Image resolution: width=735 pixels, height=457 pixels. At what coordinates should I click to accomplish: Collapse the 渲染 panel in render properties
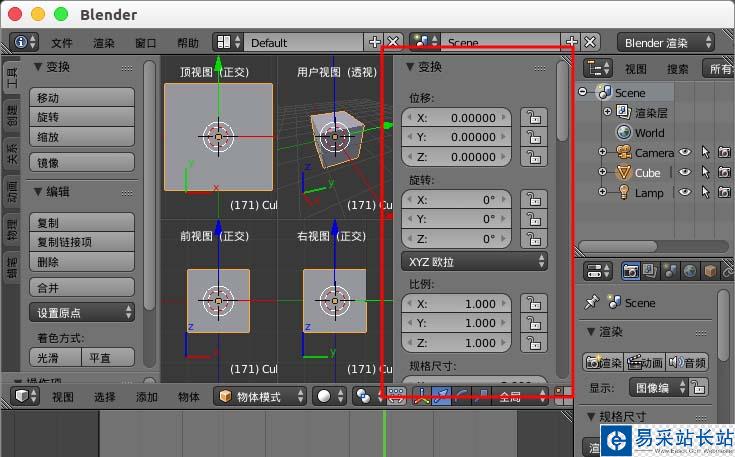click(x=591, y=332)
